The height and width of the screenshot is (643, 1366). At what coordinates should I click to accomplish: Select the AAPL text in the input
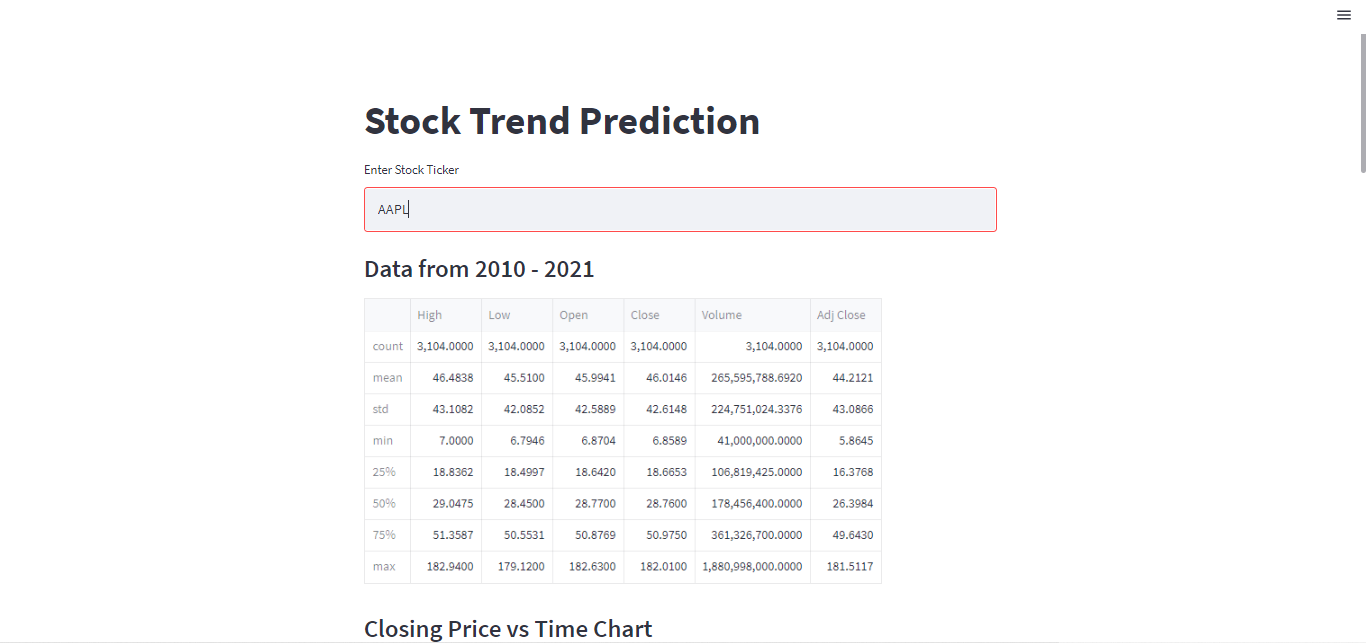point(392,209)
